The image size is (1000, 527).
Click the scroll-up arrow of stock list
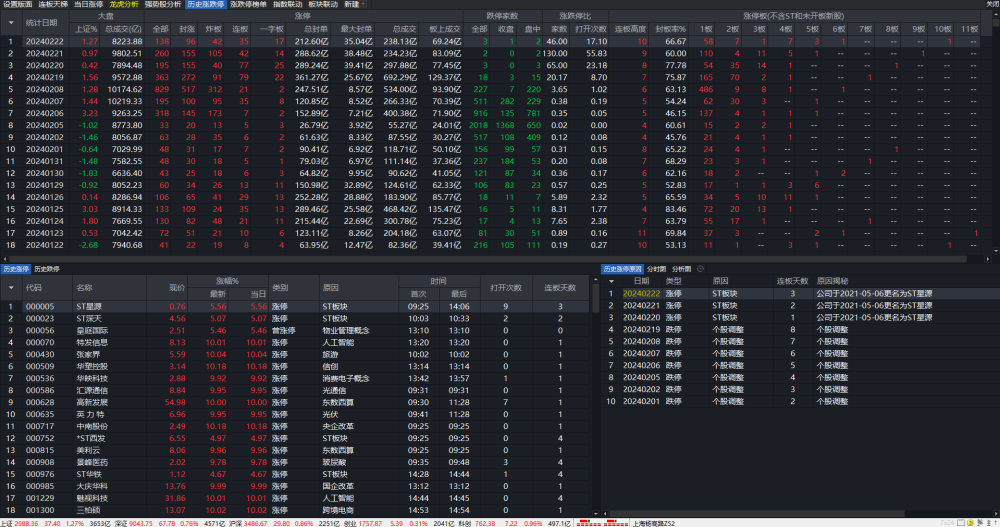[x=596, y=280]
